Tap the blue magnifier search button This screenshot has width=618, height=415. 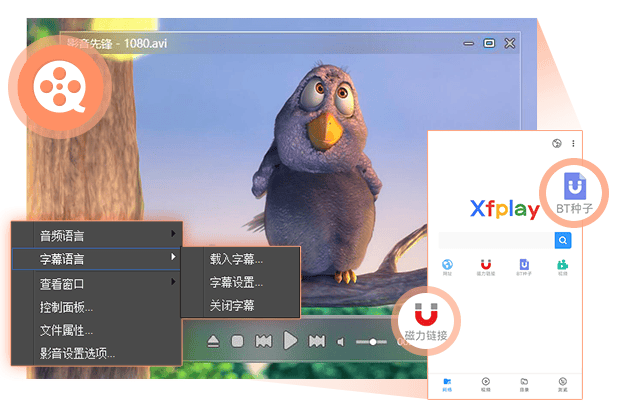coord(563,240)
